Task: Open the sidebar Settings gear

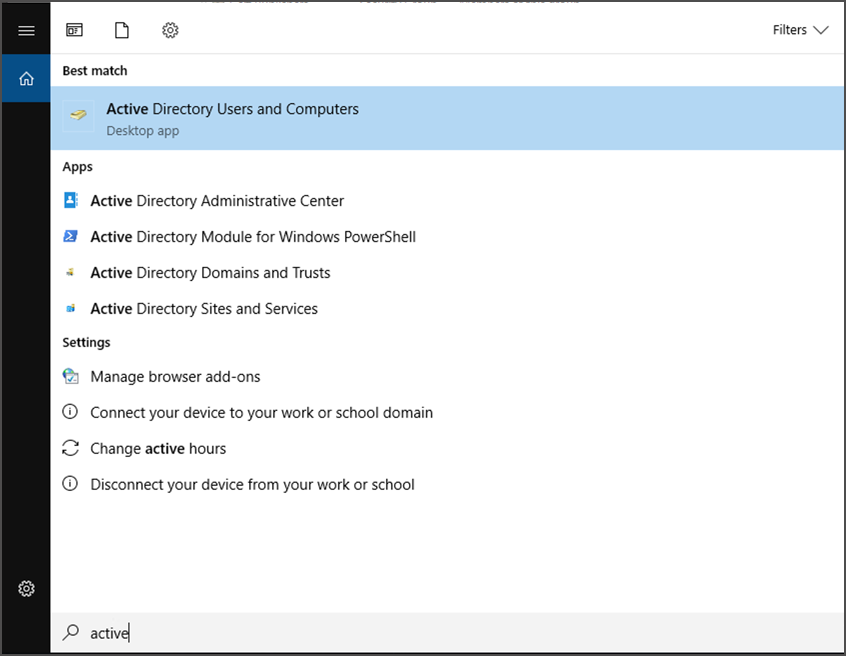Action: 26,588
